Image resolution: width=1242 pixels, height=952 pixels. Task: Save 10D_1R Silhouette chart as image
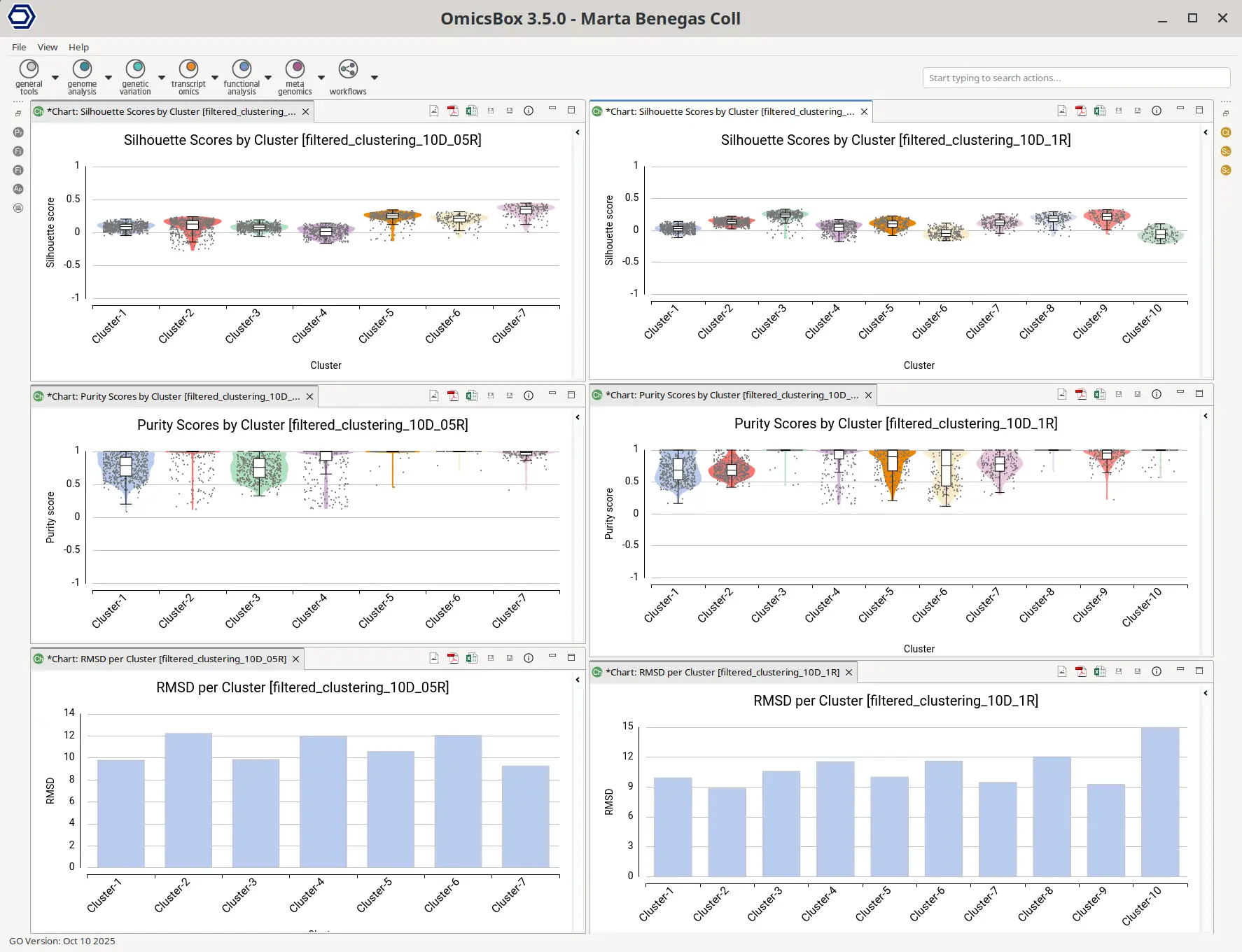pos(1062,111)
